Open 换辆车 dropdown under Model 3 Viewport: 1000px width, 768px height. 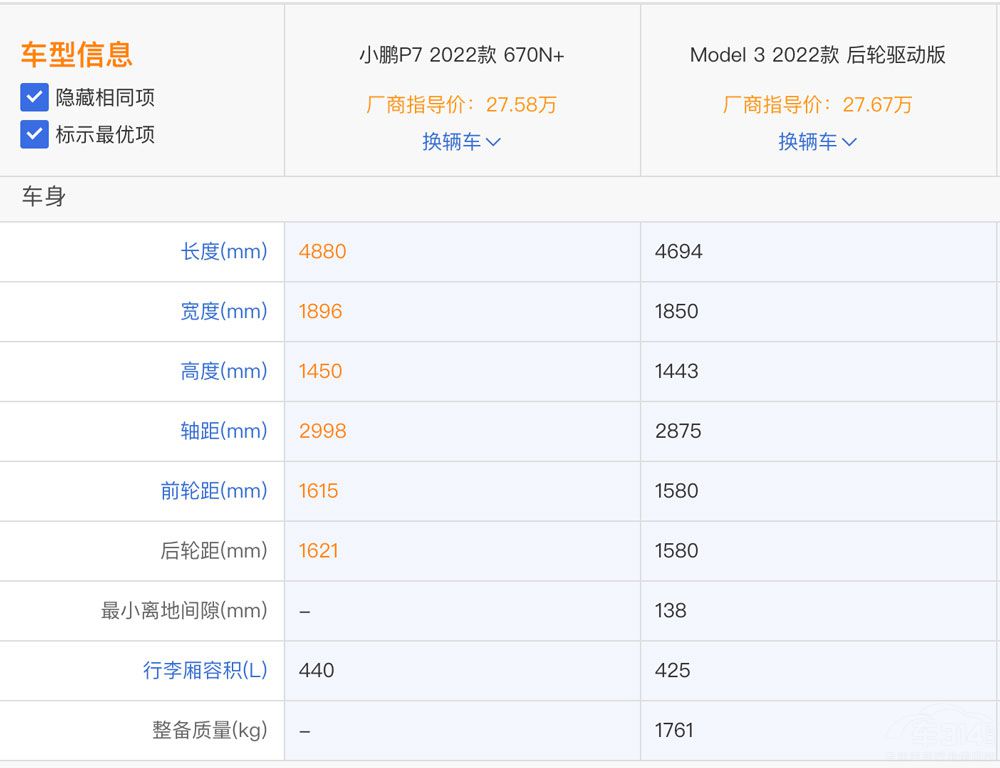pyautogui.click(x=817, y=142)
